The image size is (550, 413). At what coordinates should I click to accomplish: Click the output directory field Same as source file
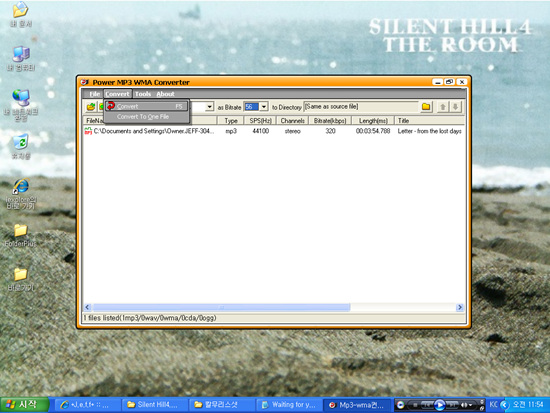click(x=361, y=107)
